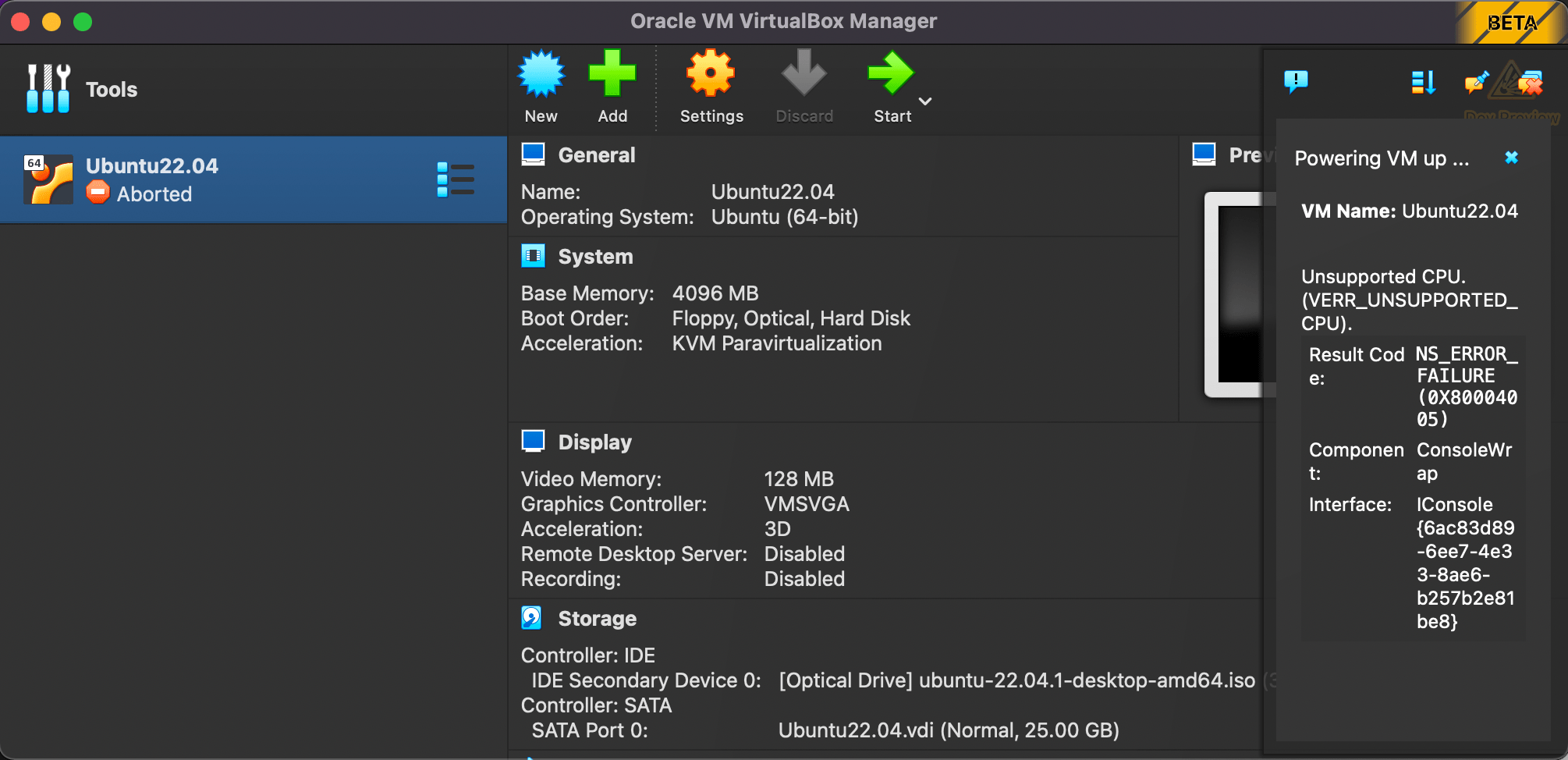Click the Storage section disk icon
This screenshot has width=1568, height=760.
532,618
